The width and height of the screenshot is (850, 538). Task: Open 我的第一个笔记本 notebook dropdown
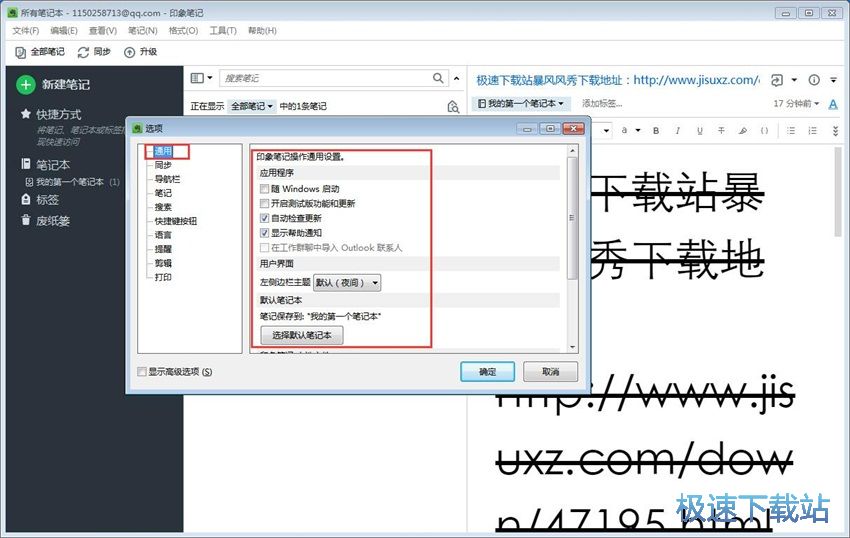coord(521,103)
